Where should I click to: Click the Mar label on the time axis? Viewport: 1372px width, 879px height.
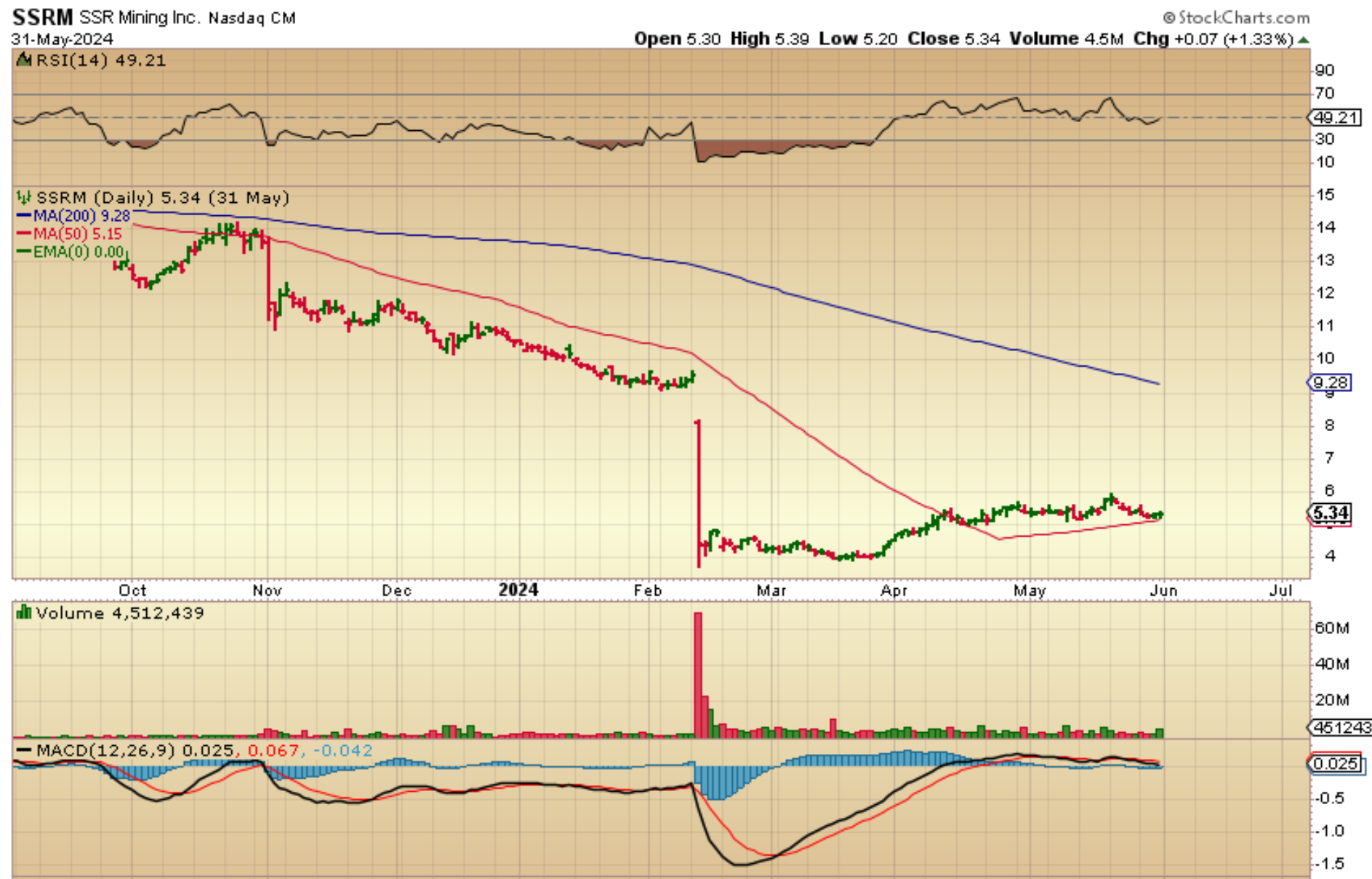pos(771,590)
